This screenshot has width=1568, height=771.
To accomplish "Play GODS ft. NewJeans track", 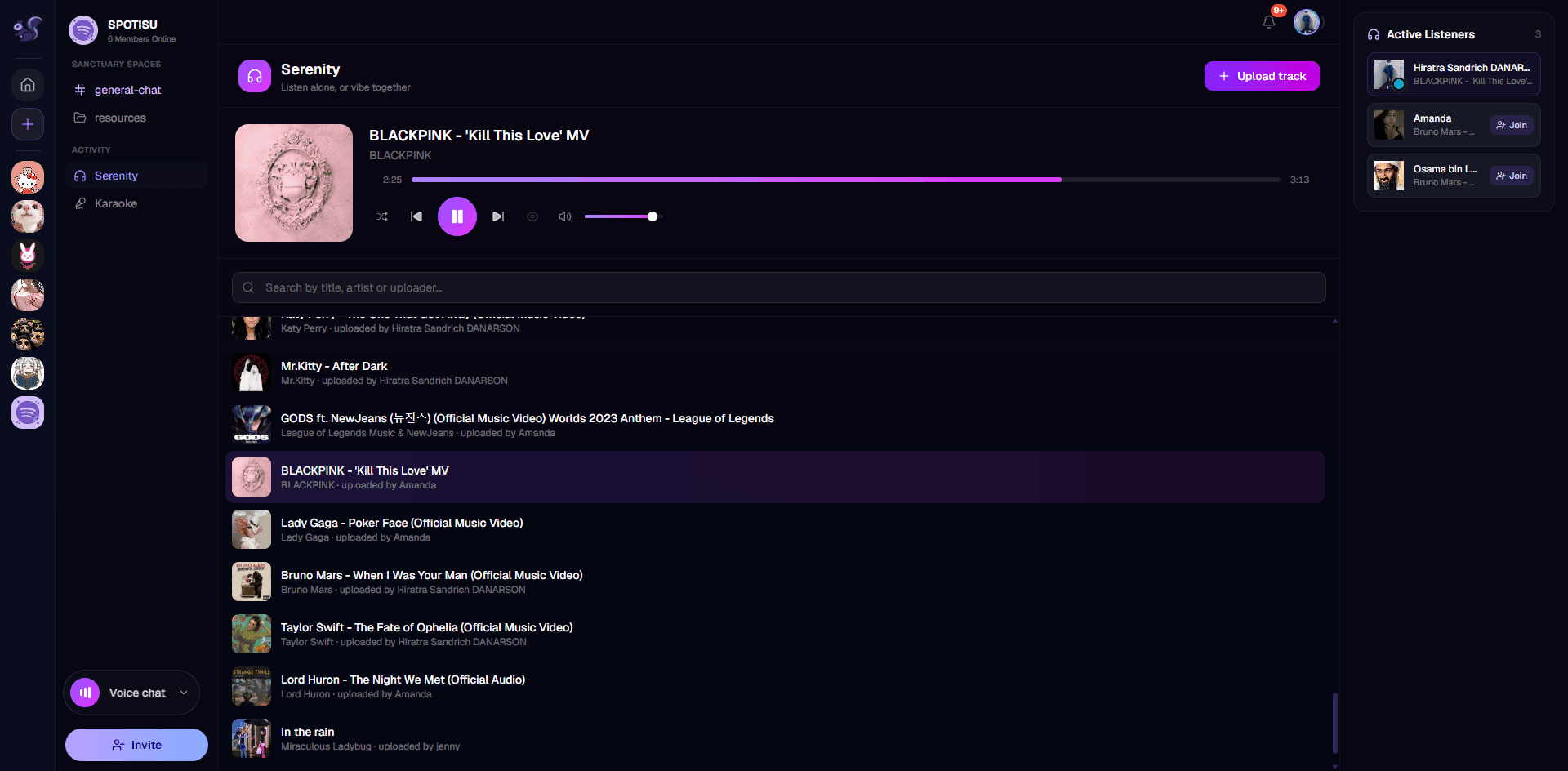I will [x=775, y=425].
